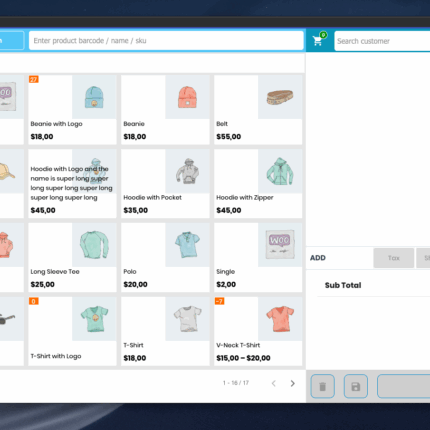Screen dimensions: 430x430
Task: Go to next products page arrow
Action: coord(292,384)
